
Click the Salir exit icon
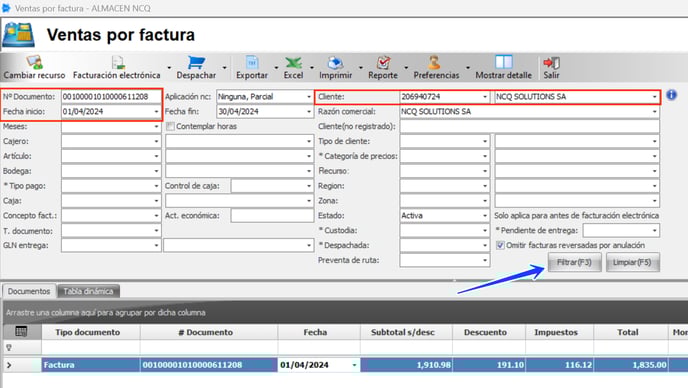551,63
